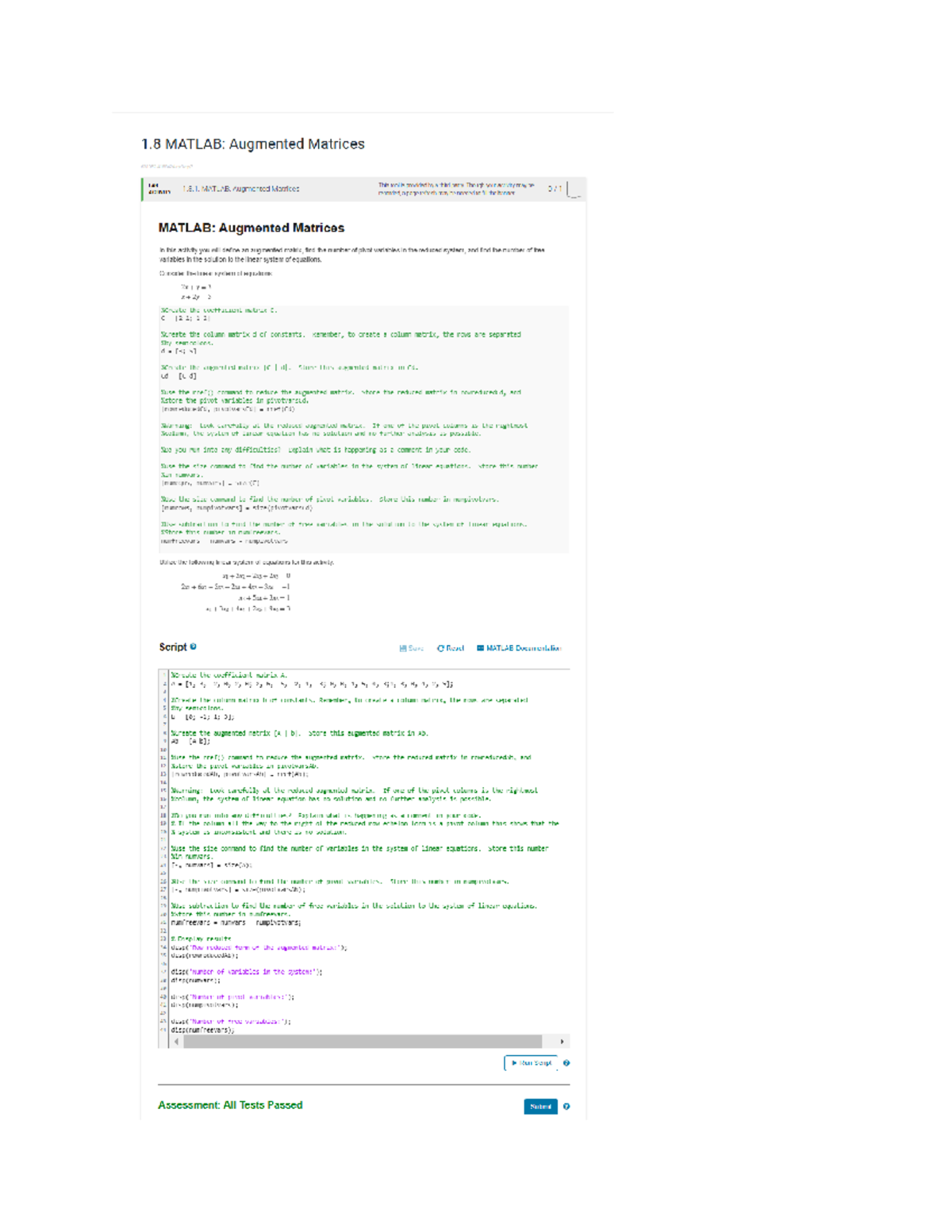952x1232 pixels.
Task: Click the numfreevars subtraction line in script
Action: [x=236, y=923]
